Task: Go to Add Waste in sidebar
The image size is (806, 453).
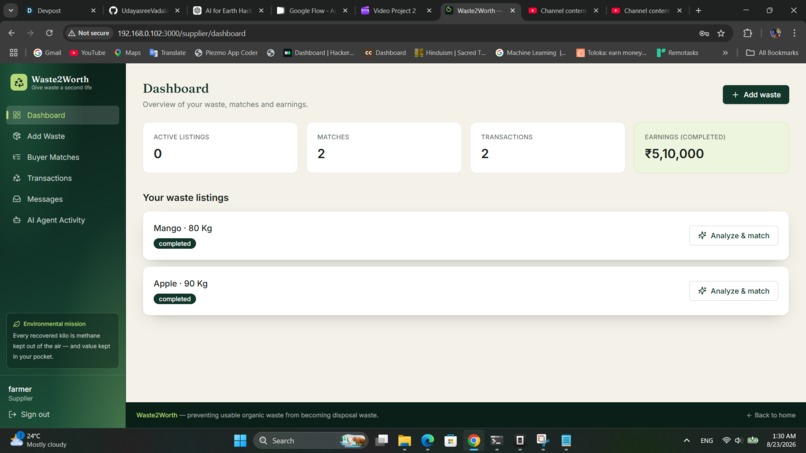Action: pos(63,136)
